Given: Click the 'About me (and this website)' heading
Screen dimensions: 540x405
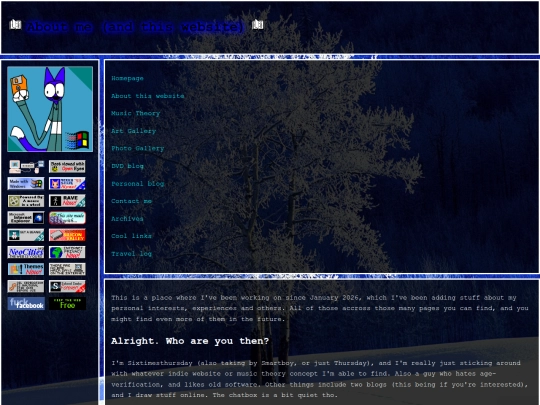Looking at the screenshot, I should pos(135,27).
